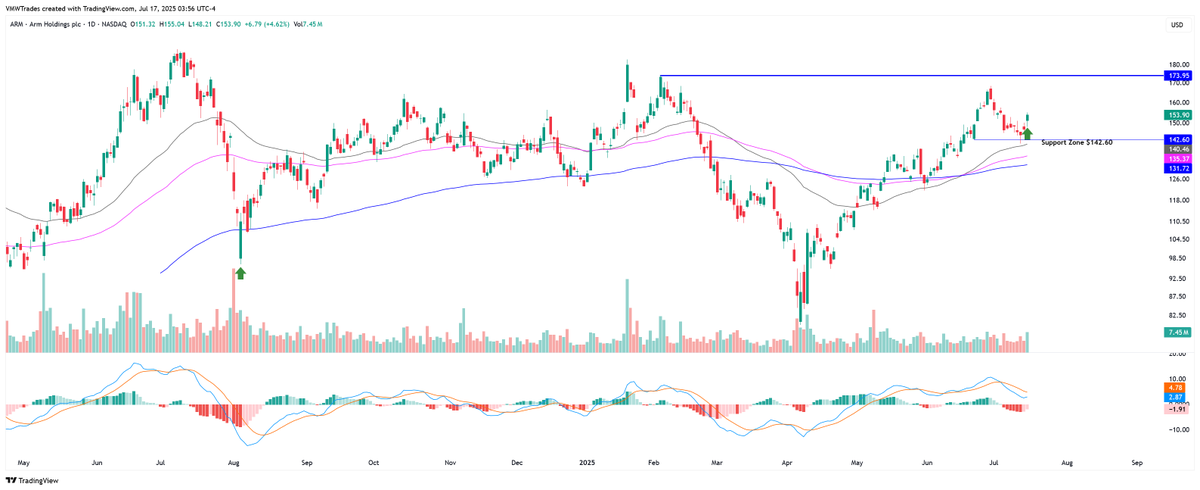Click the 180.00 price axis tick
This screenshot has height=490, width=1200.
coord(1177,64)
